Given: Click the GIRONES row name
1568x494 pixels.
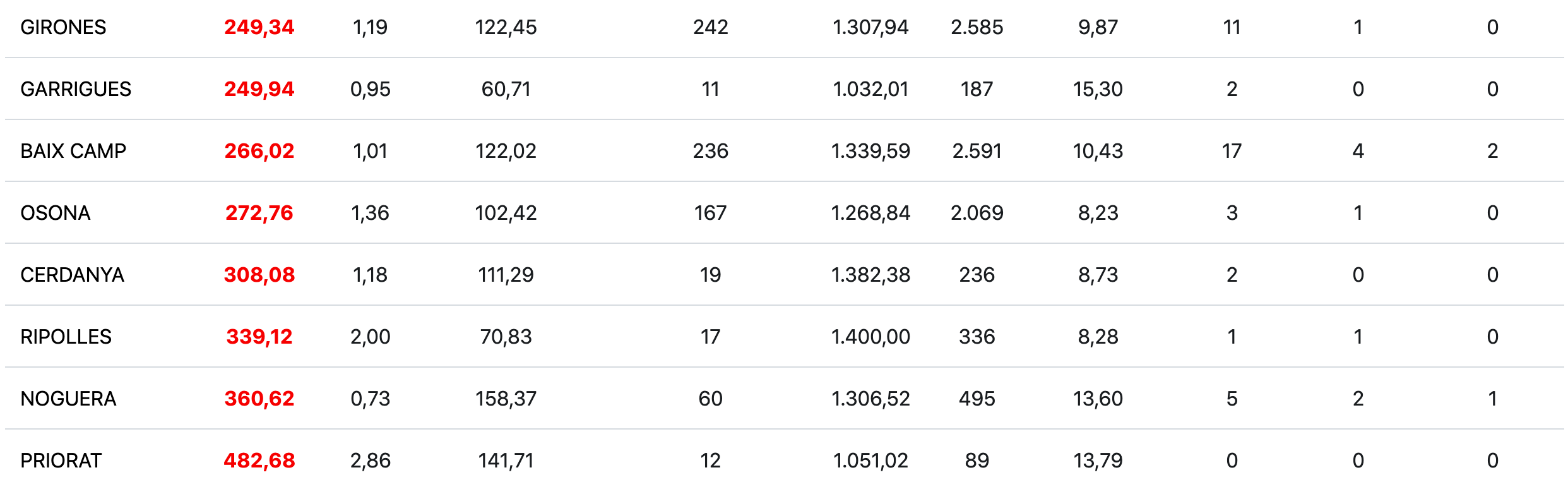Looking at the screenshot, I should (63, 27).
